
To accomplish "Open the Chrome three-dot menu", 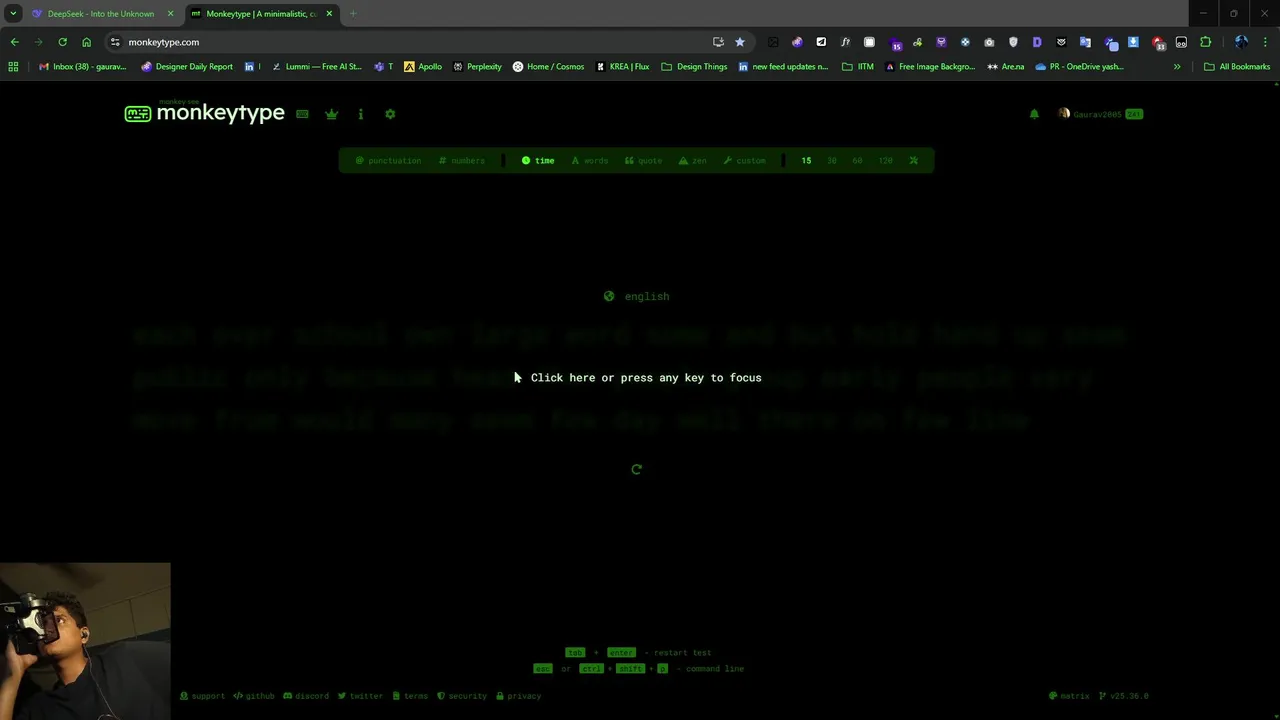I will click(1266, 42).
